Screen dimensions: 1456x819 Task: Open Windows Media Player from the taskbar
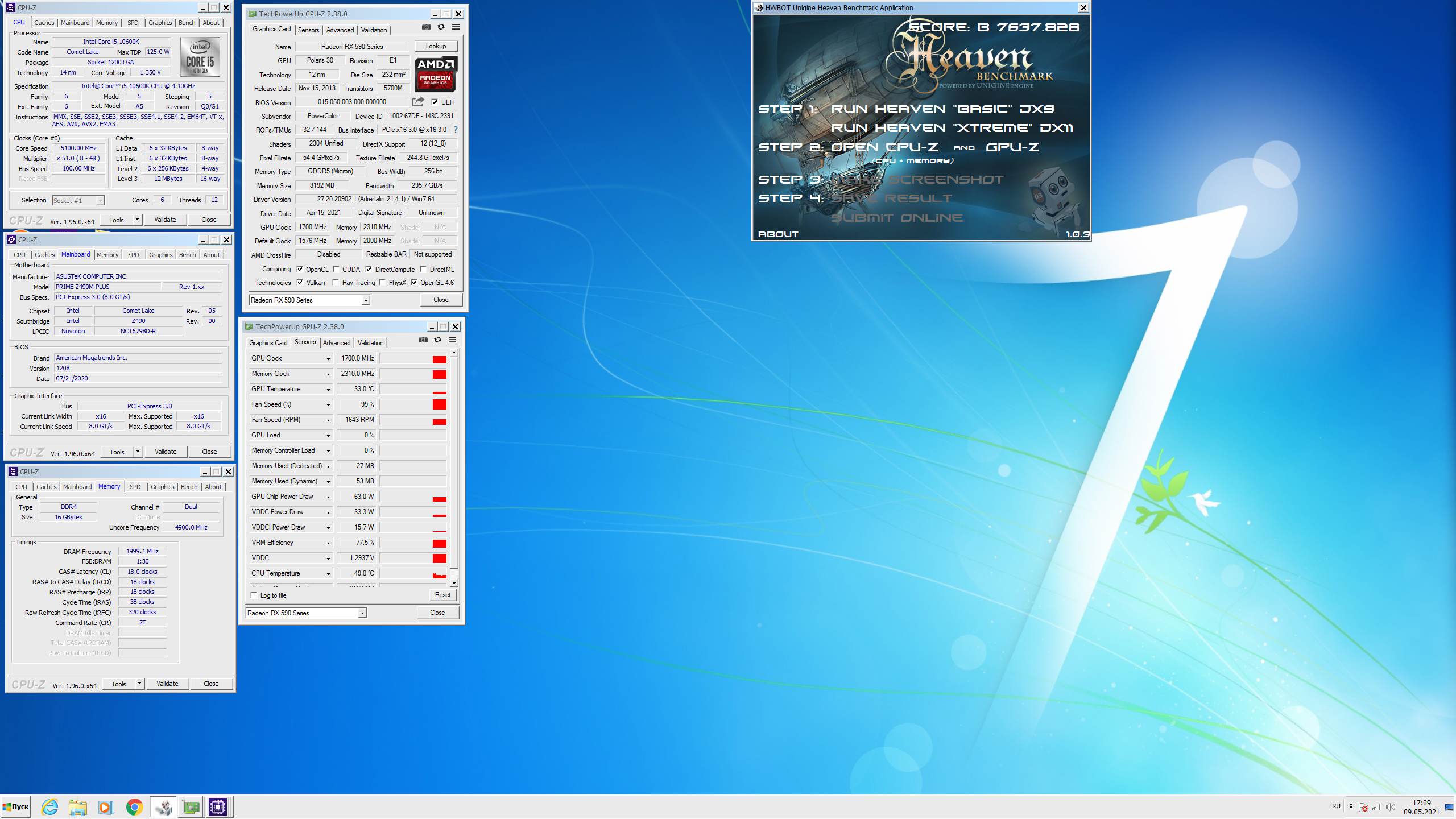(105, 806)
